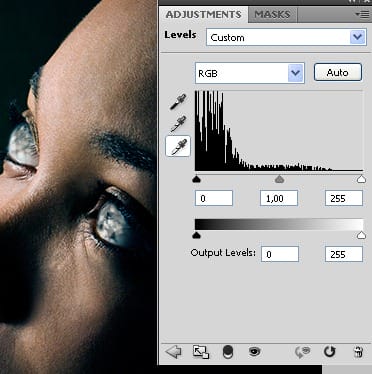Toggle clip to layer icon

[228, 352]
